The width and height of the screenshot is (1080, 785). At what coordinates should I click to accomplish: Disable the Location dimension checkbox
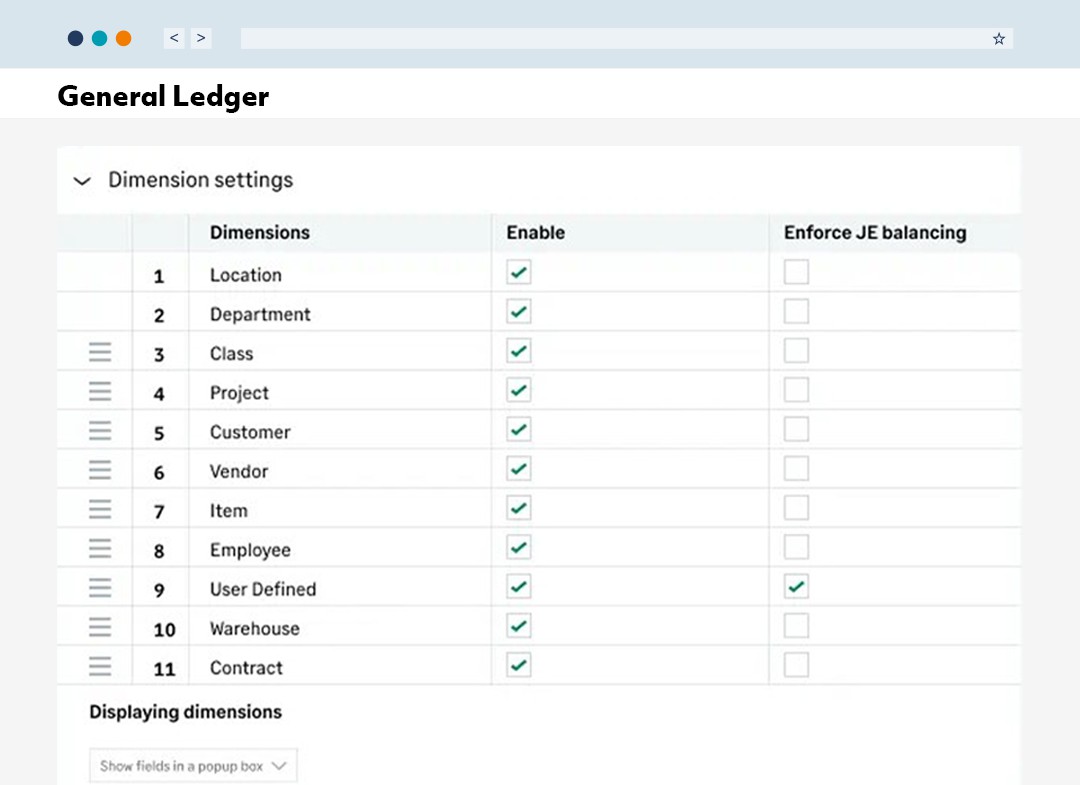[518, 271]
